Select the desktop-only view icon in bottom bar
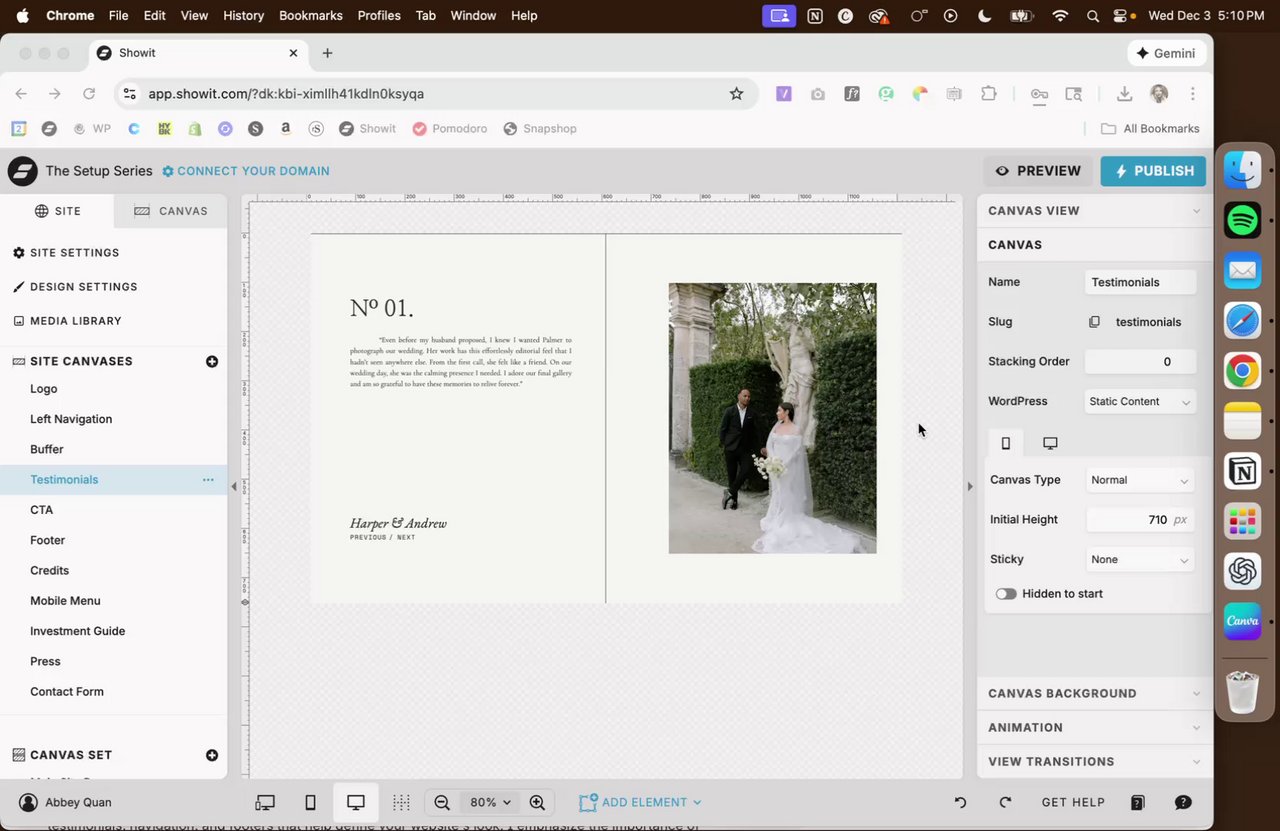Viewport: 1280px width, 831px height. point(356,802)
